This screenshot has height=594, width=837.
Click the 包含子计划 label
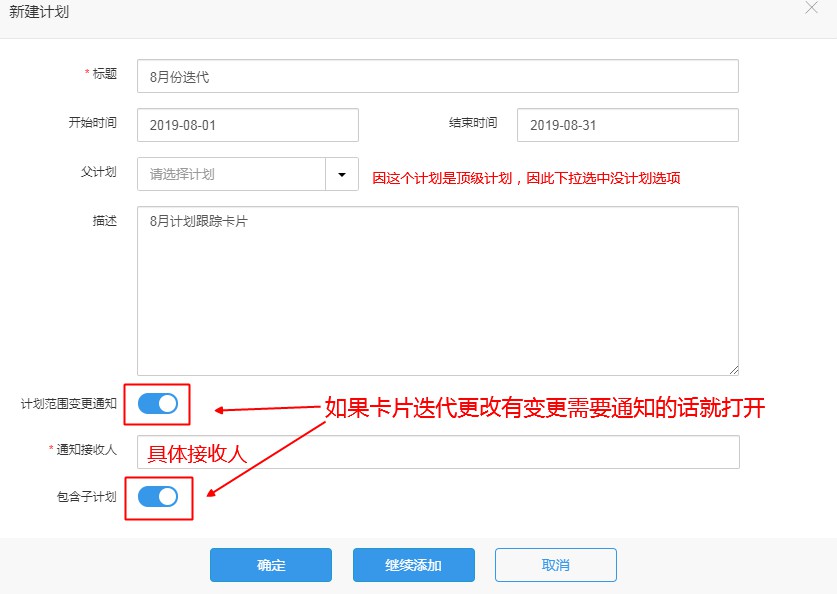tap(86, 497)
